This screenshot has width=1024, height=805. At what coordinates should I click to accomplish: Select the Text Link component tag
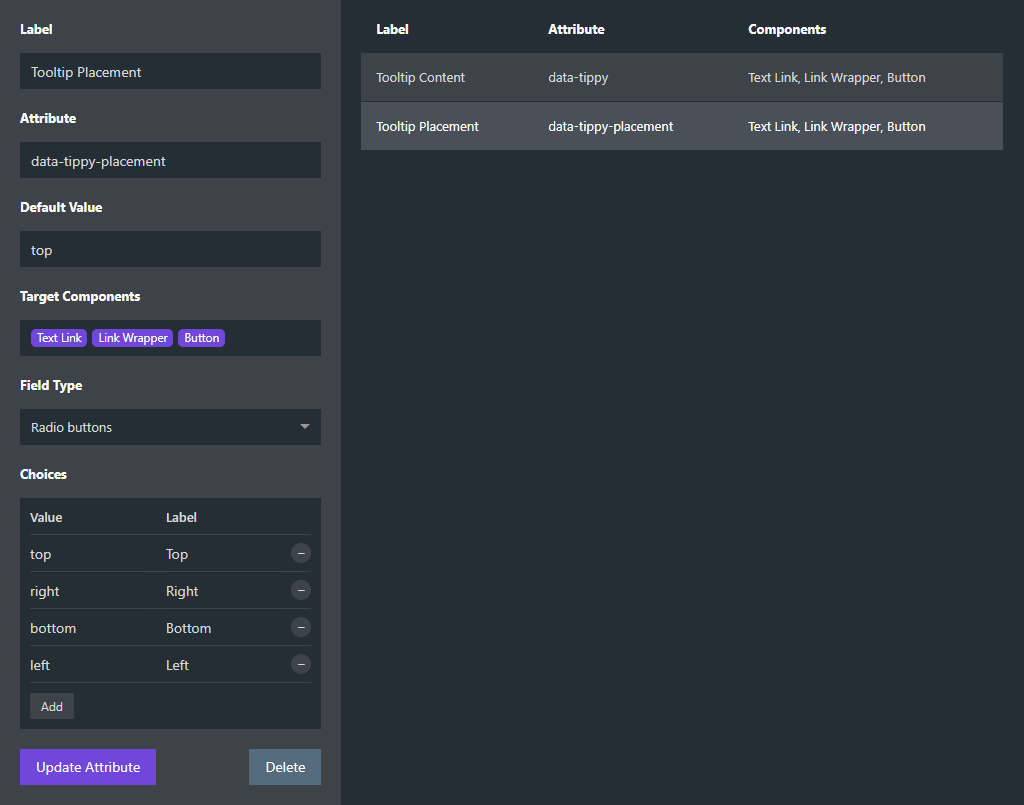coord(59,338)
